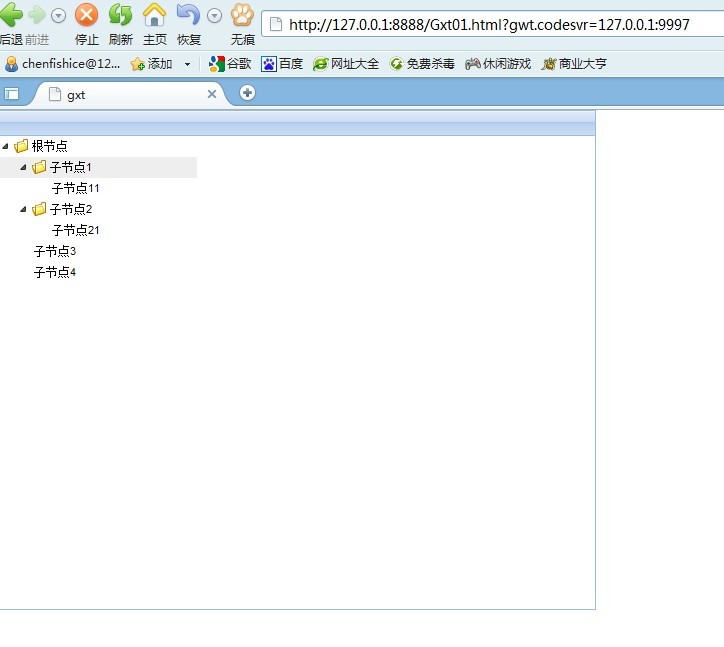
Task: Open the 免费杀毒 bookmark
Action: point(422,64)
